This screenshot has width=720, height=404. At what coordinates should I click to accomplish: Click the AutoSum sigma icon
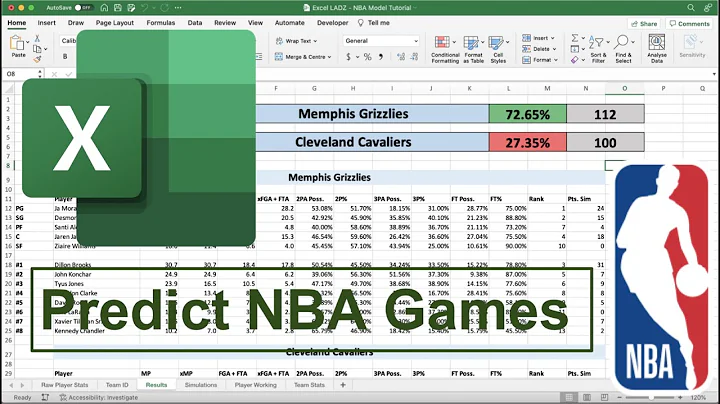point(575,38)
